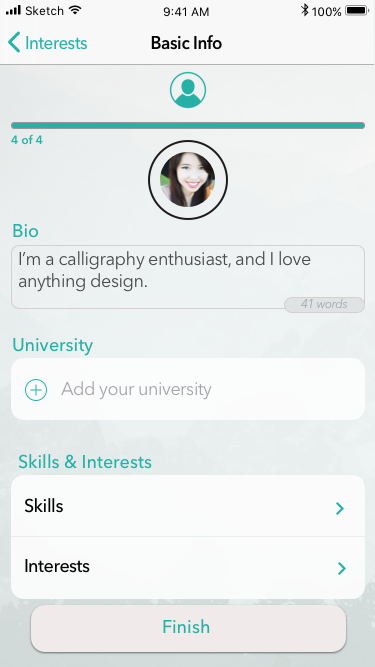
Task: Go back to Interests screen
Action: click(48, 43)
